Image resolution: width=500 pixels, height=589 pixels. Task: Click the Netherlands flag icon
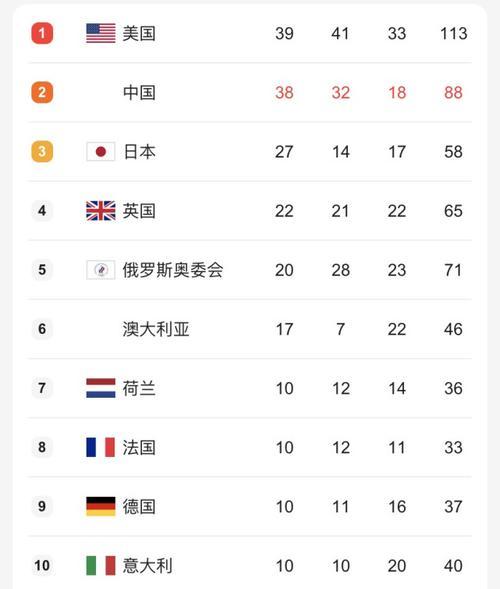tap(101, 388)
